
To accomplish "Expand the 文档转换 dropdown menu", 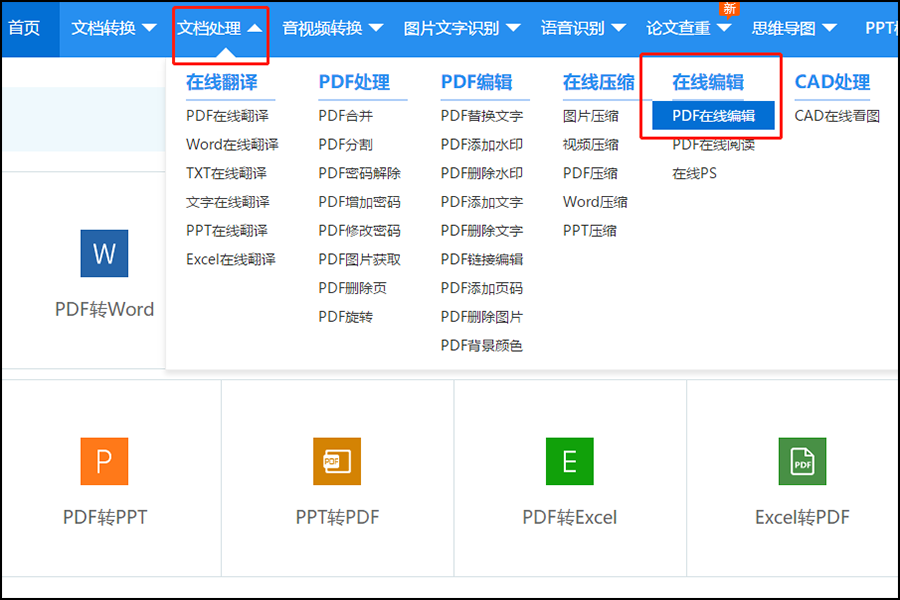I will click(114, 28).
